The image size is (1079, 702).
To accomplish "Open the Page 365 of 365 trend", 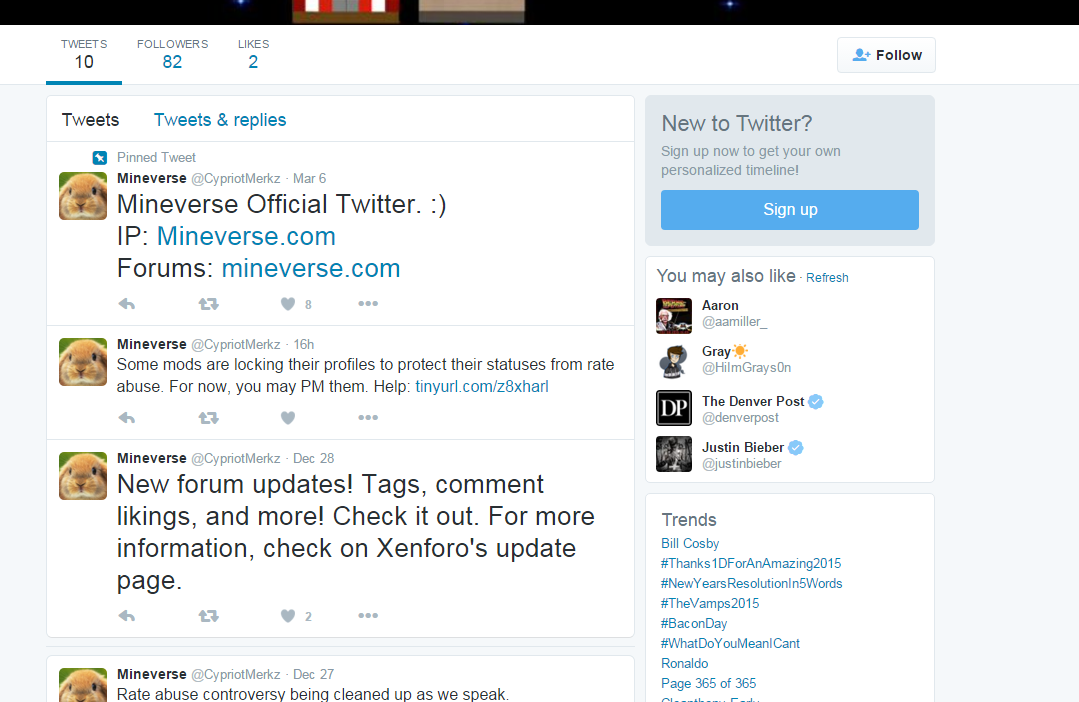I will pos(709,683).
